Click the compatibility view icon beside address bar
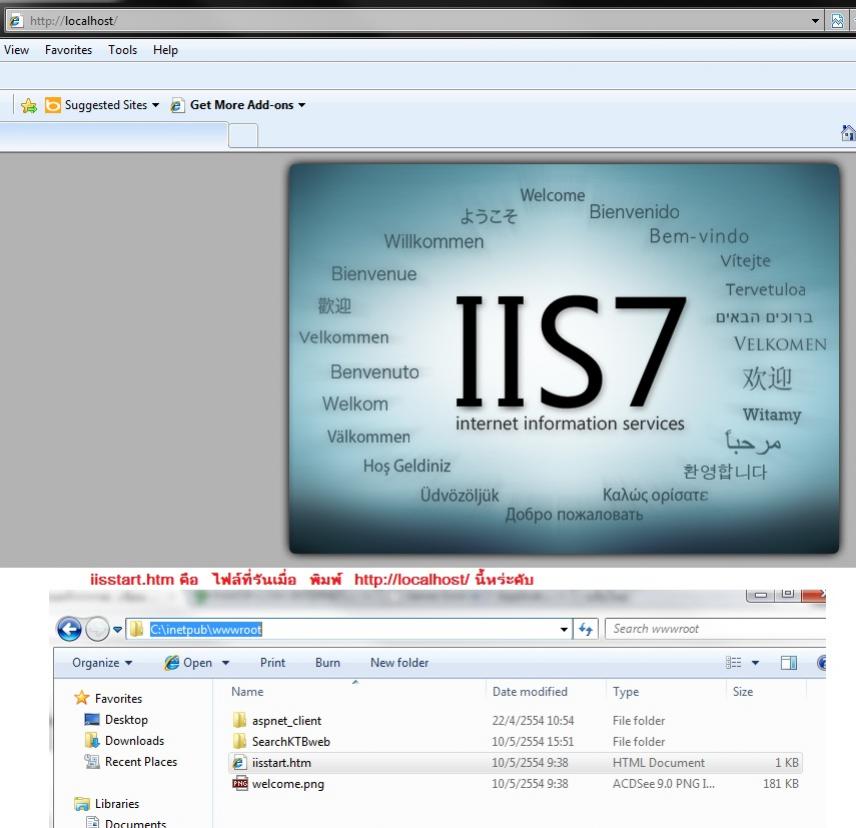The height and width of the screenshot is (828, 856). click(x=837, y=21)
